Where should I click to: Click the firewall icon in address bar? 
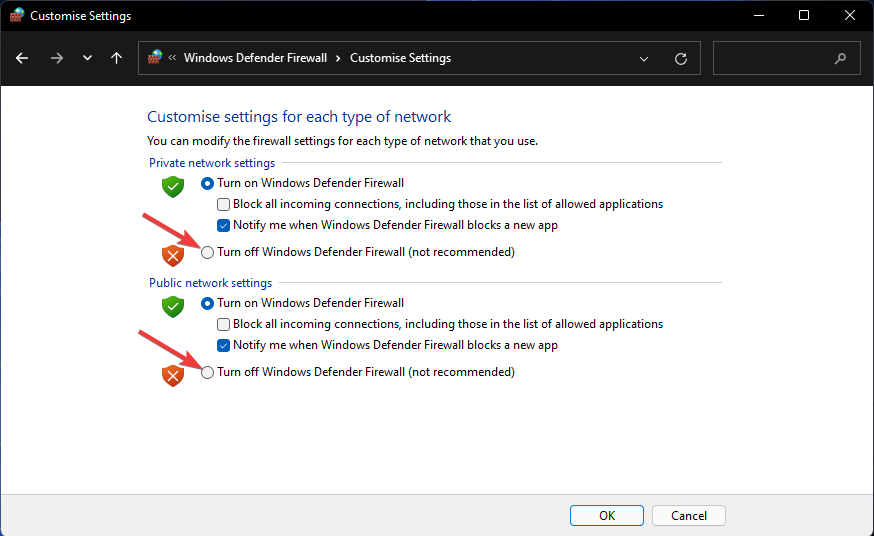point(154,57)
